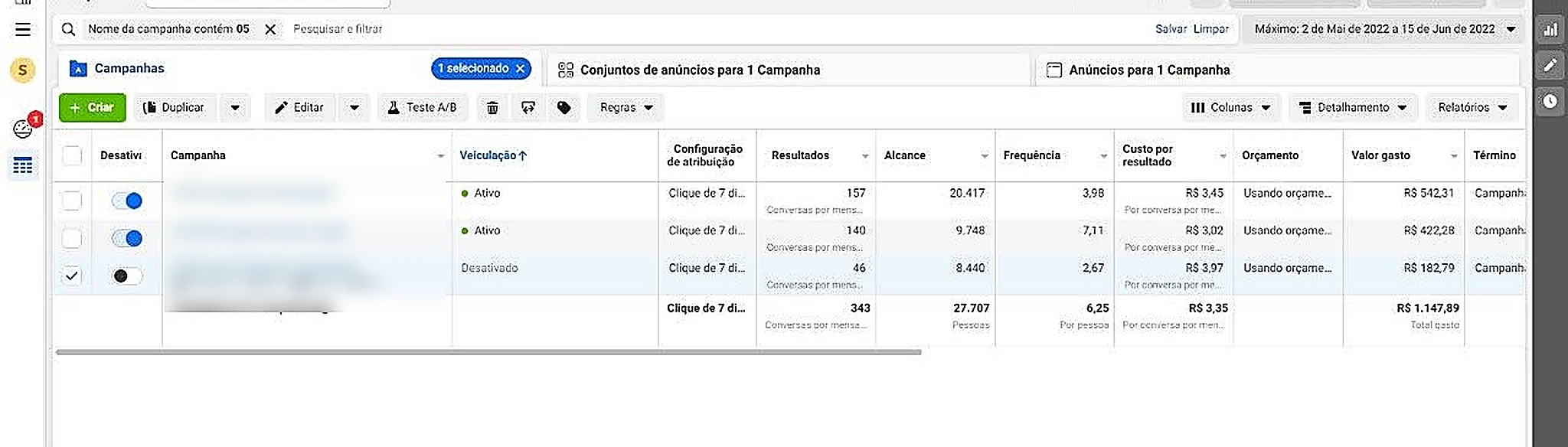The width and height of the screenshot is (1568, 447).
Task: Click the total 'R$ 1.147,89' value
Action: coord(1428,308)
